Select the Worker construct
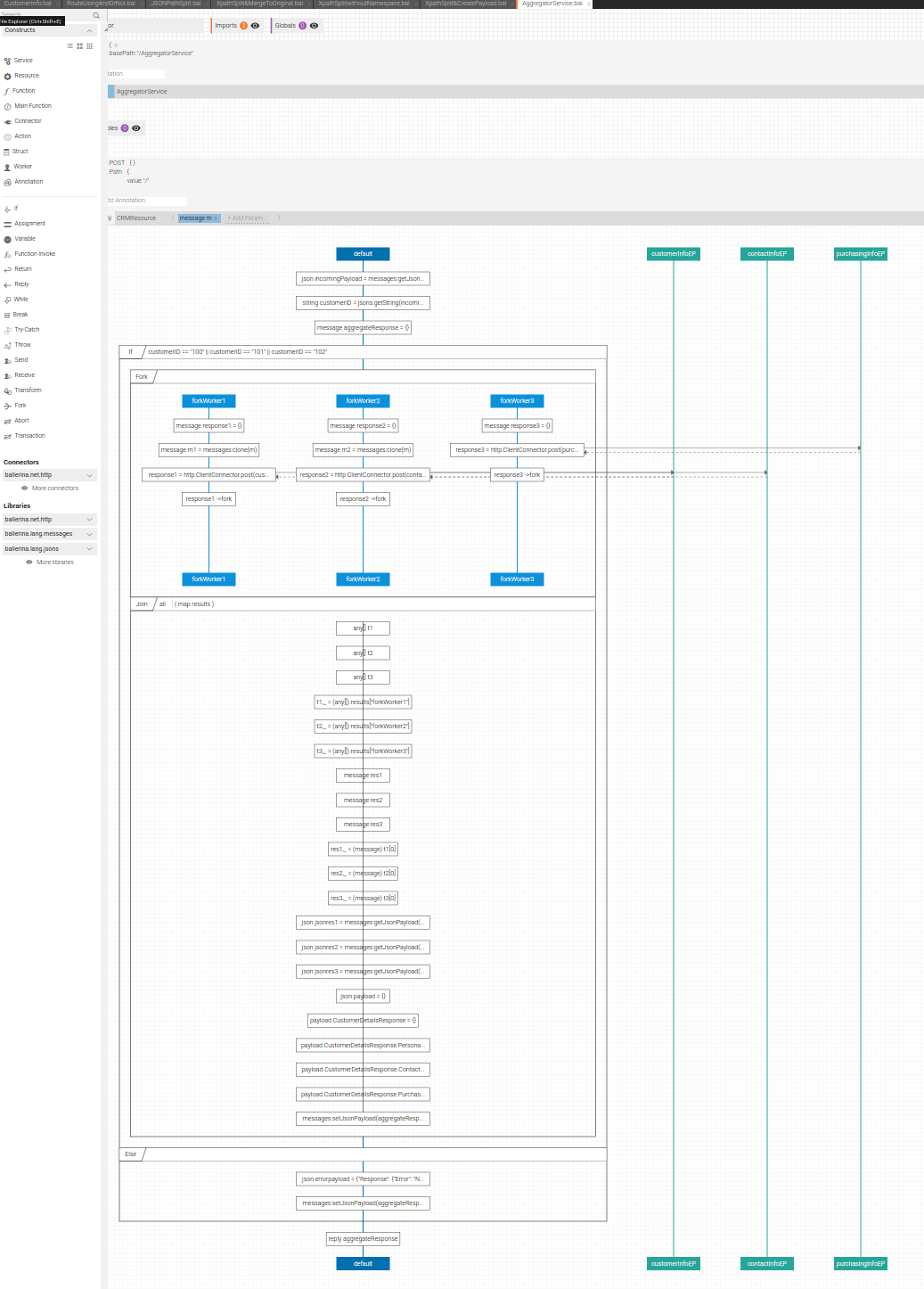Image resolution: width=924 pixels, height=1289 pixels. tap(21, 166)
